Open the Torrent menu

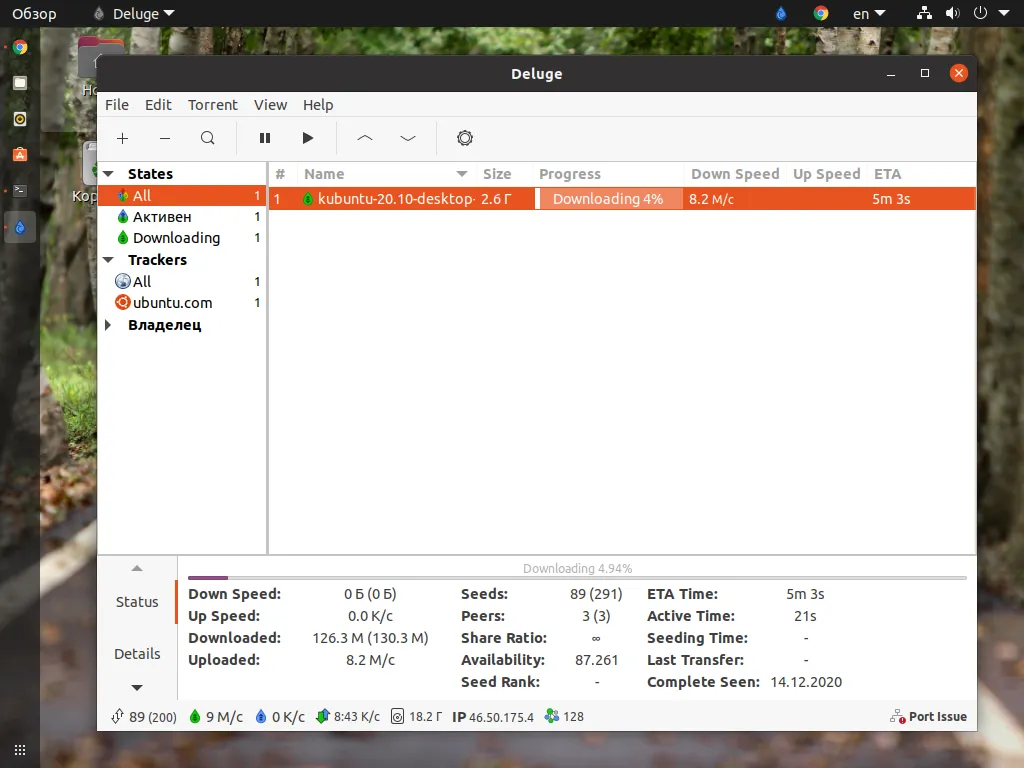point(213,104)
